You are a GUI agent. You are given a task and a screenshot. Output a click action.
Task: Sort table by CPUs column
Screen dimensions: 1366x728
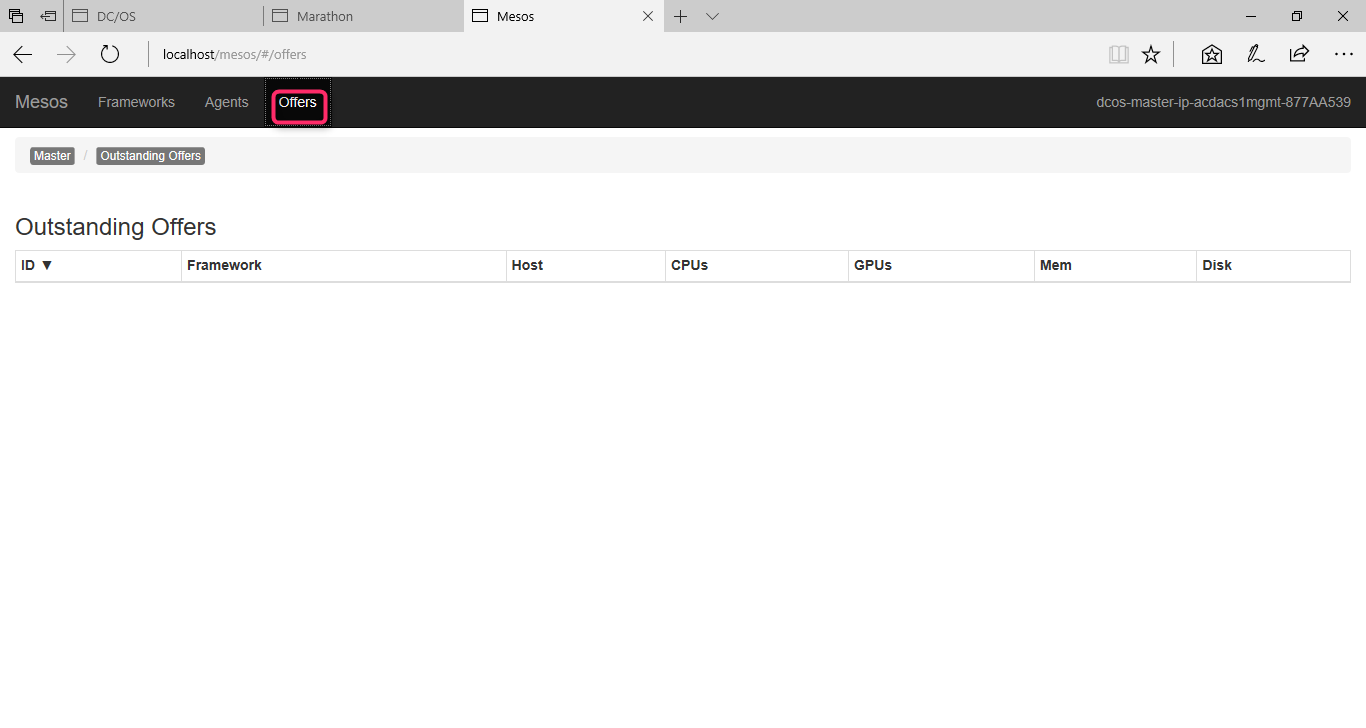tap(757, 266)
